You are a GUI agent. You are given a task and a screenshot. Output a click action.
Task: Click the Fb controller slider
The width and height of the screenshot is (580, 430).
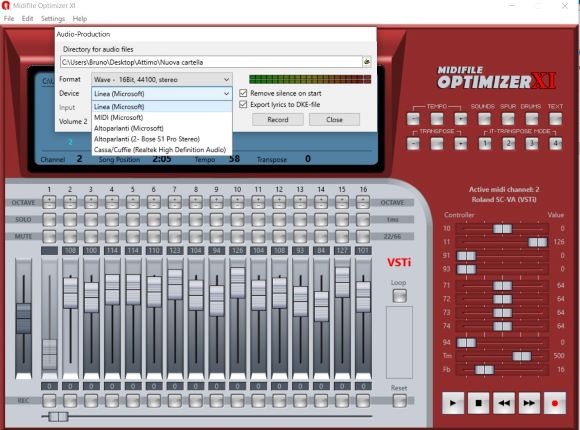484,369
